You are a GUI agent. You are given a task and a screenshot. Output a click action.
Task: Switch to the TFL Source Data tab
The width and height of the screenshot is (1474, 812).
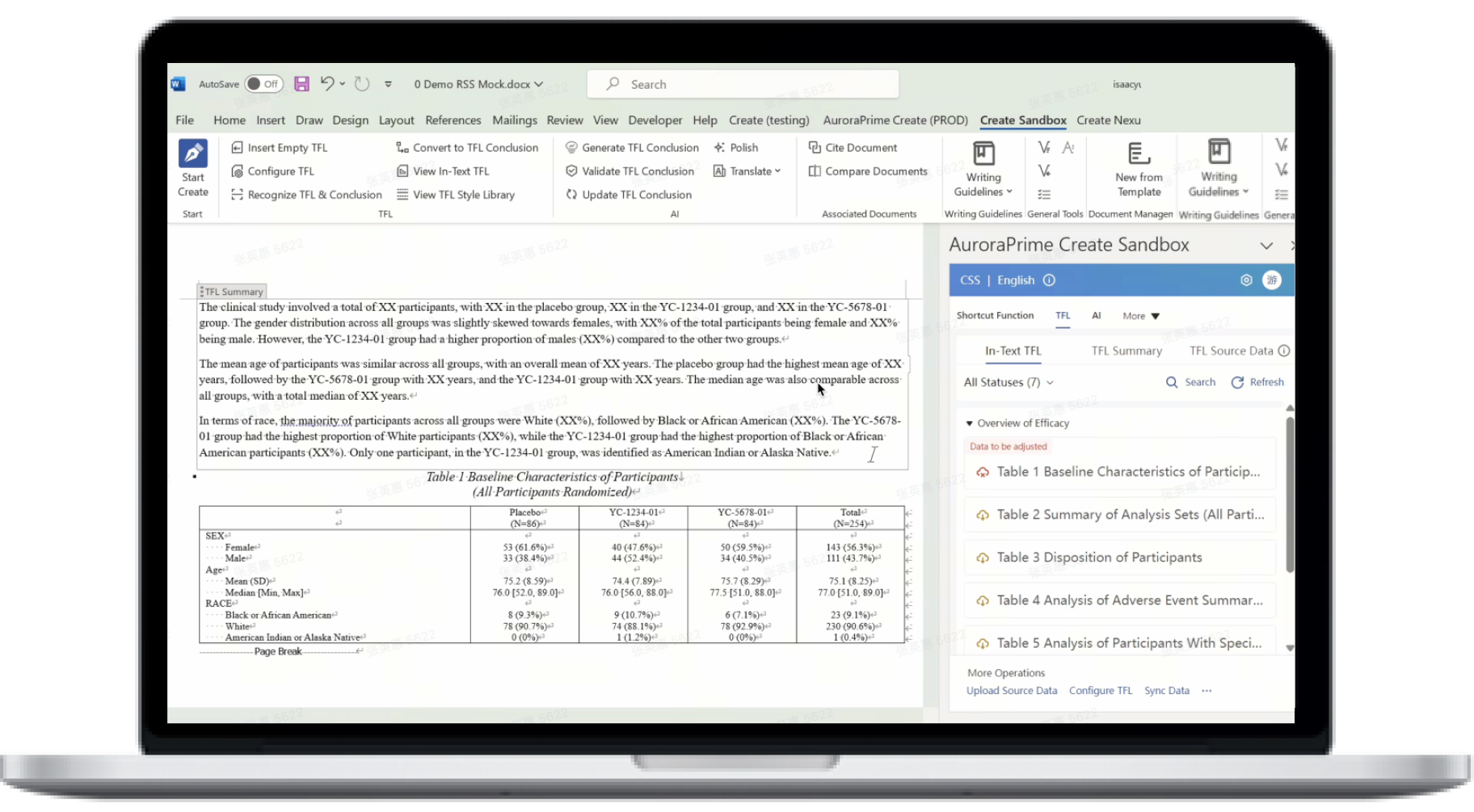pos(1231,351)
